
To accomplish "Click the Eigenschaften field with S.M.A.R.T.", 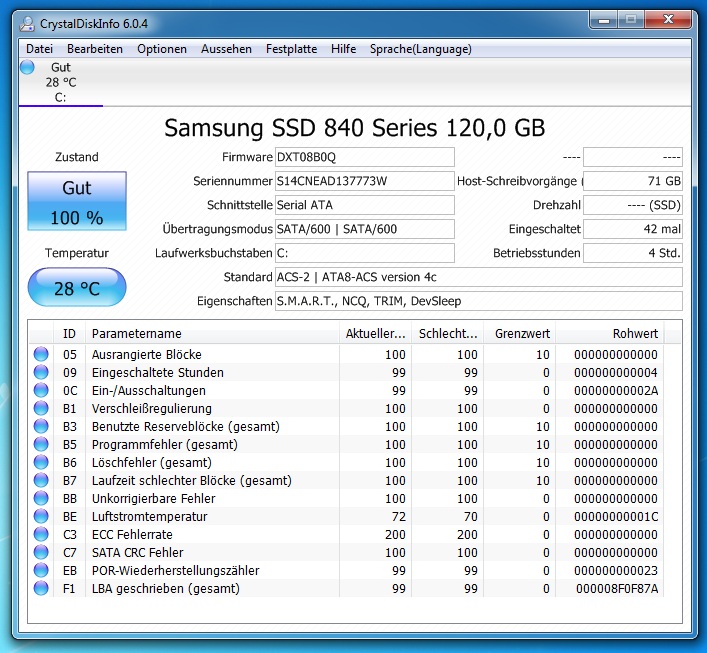I will (479, 301).
